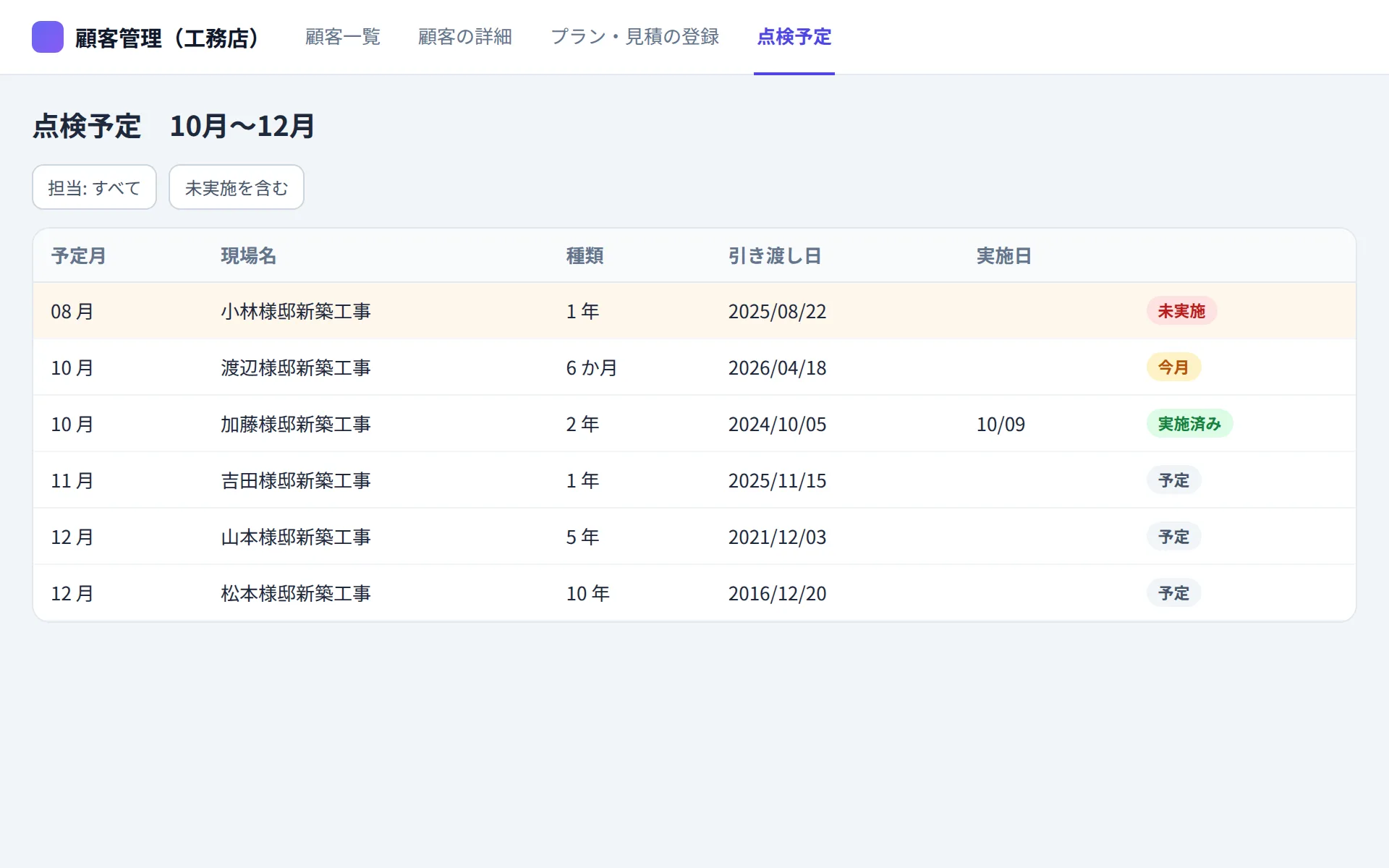Go to プラン・見積の登録 tab
The width and height of the screenshot is (1389, 868).
click(x=634, y=37)
